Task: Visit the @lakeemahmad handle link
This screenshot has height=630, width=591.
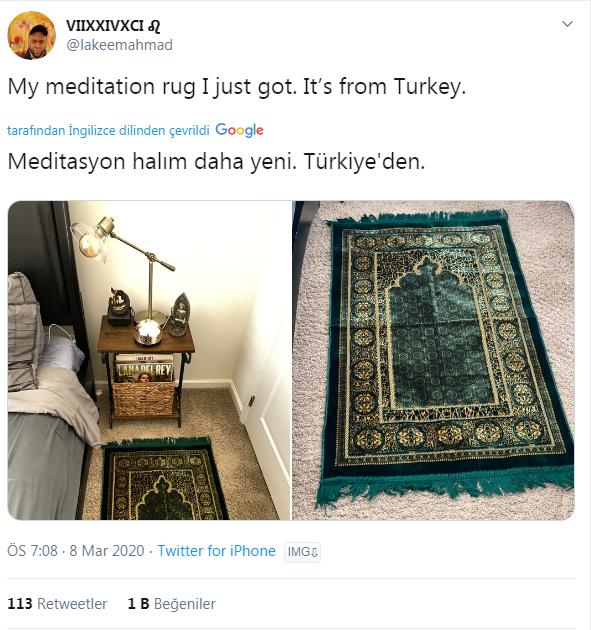Action: point(119,45)
